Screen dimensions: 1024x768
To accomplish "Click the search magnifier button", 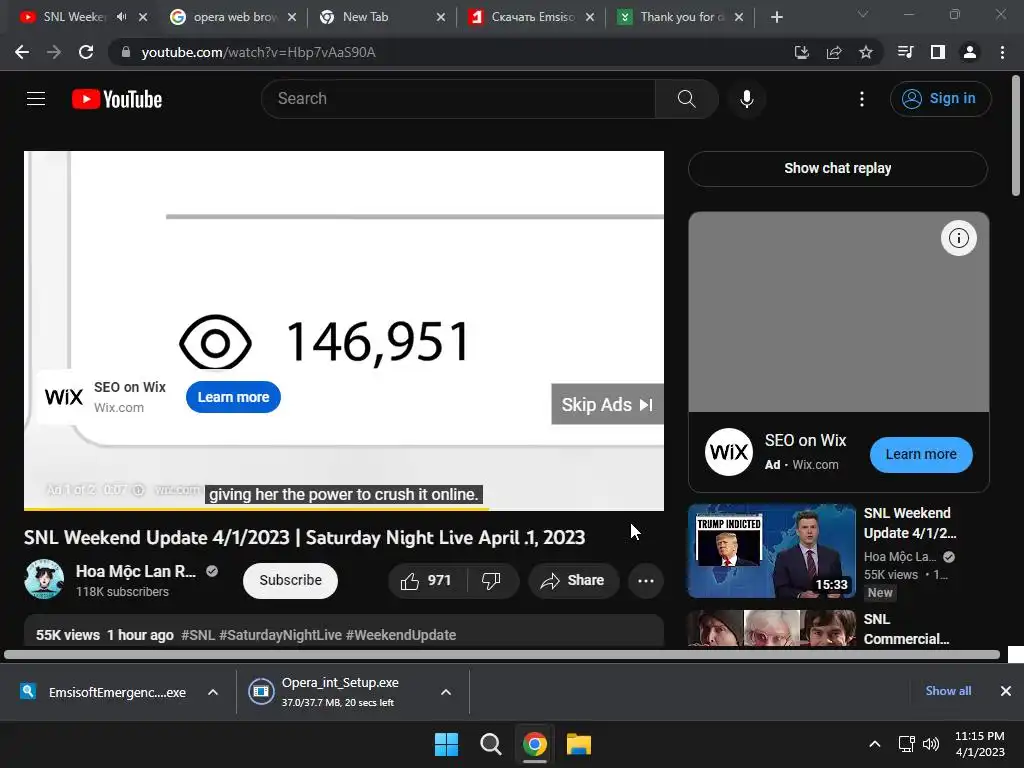I will pyautogui.click(x=686, y=99).
